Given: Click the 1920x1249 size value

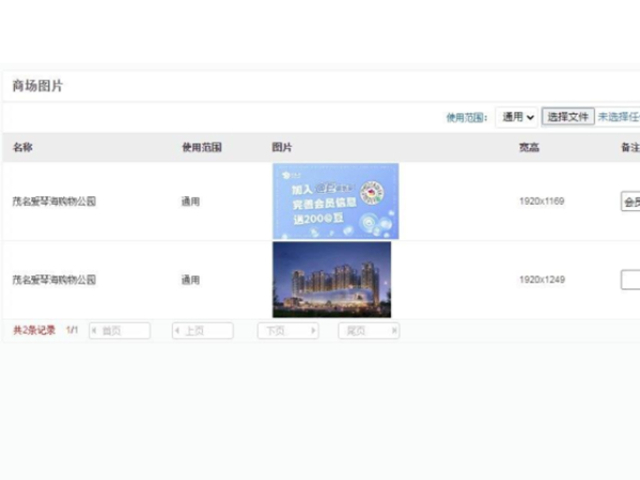Looking at the screenshot, I should [x=542, y=280].
